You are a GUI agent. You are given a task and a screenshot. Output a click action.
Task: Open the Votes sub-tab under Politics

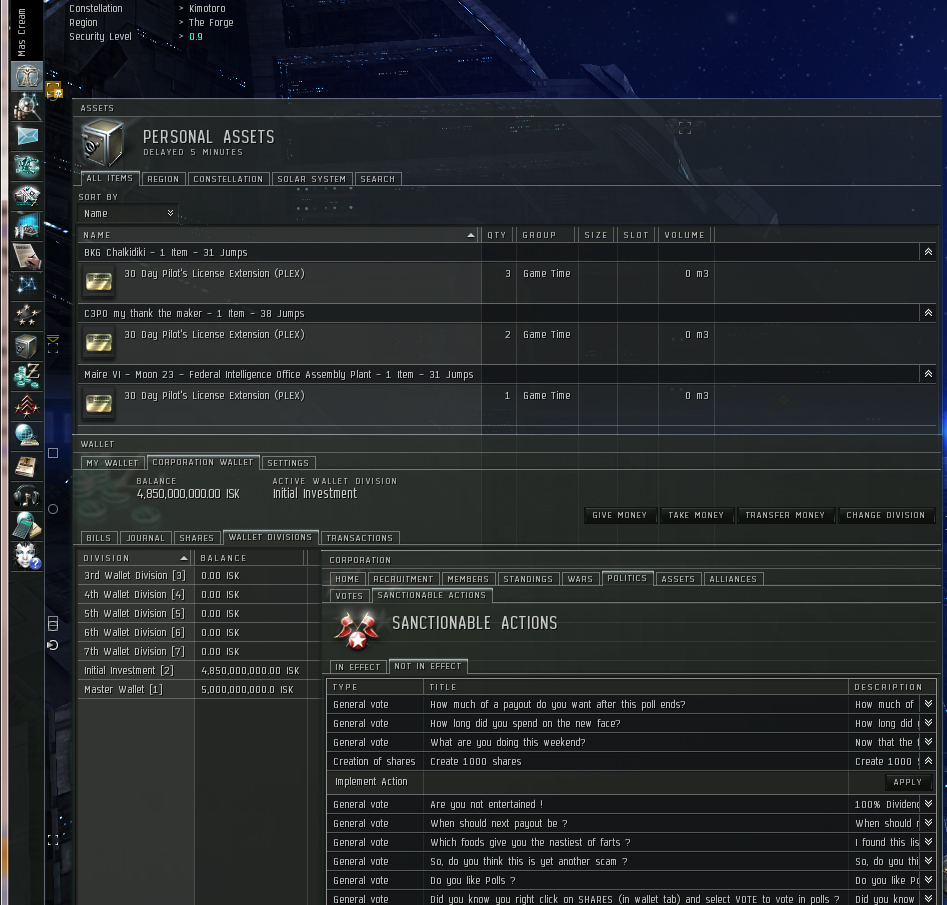point(349,596)
